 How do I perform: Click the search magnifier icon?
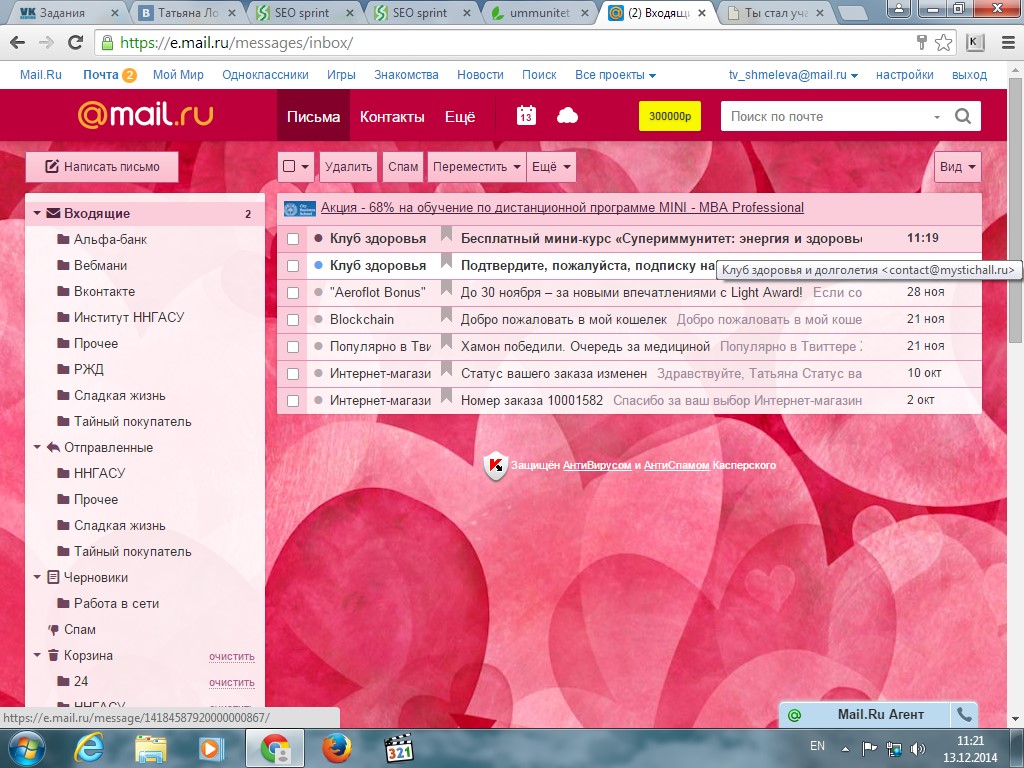(963, 116)
